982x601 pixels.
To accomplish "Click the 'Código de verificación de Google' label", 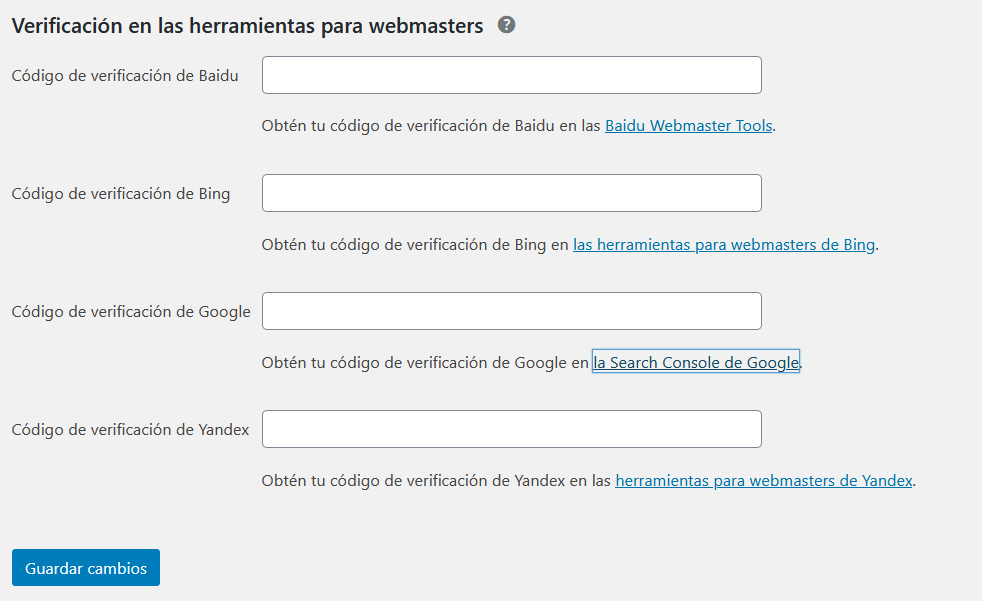I will 131,312.
